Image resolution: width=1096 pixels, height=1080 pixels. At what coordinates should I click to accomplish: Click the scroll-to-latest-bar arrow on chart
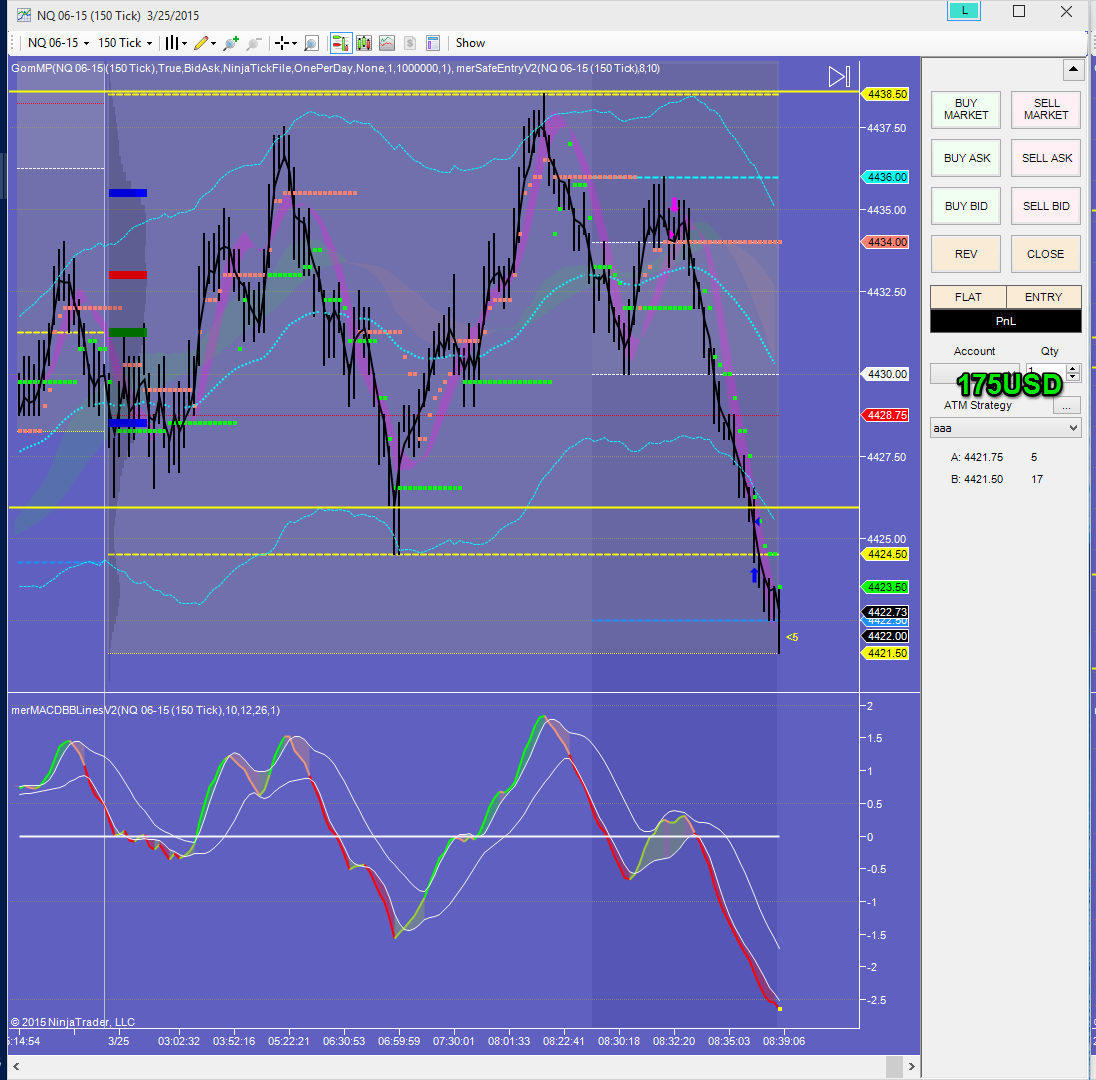coord(839,76)
